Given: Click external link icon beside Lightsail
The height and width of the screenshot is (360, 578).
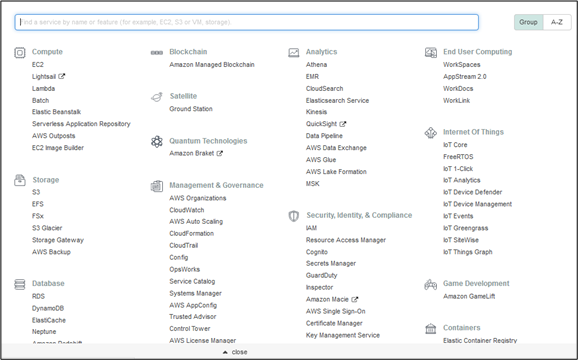Looking at the screenshot, I should [62, 76].
